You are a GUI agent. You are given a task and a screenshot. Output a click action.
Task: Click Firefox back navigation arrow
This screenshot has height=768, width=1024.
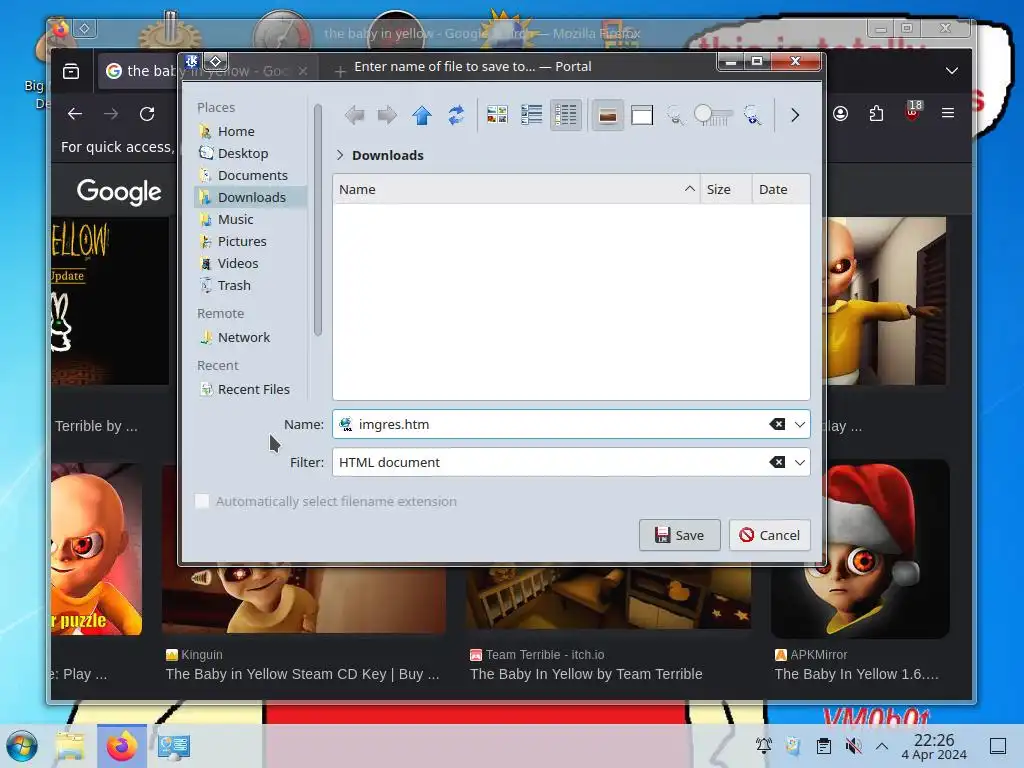75,114
